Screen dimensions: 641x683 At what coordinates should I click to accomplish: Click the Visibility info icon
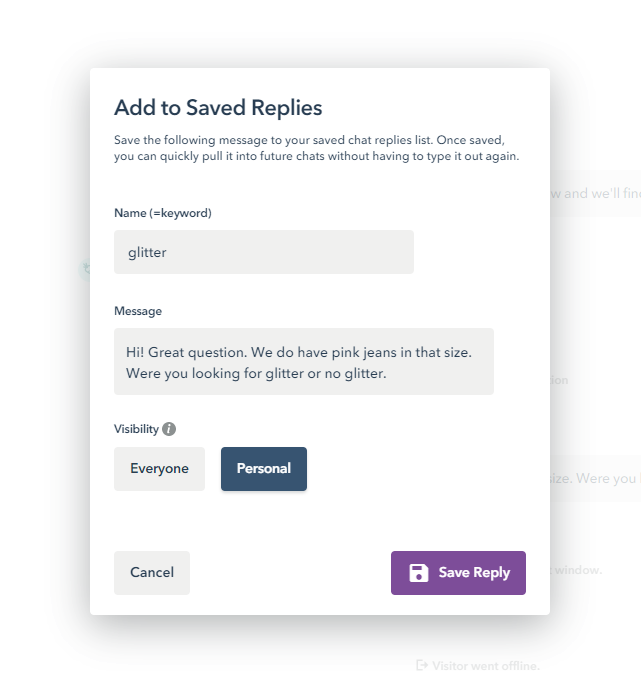[x=169, y=429]
